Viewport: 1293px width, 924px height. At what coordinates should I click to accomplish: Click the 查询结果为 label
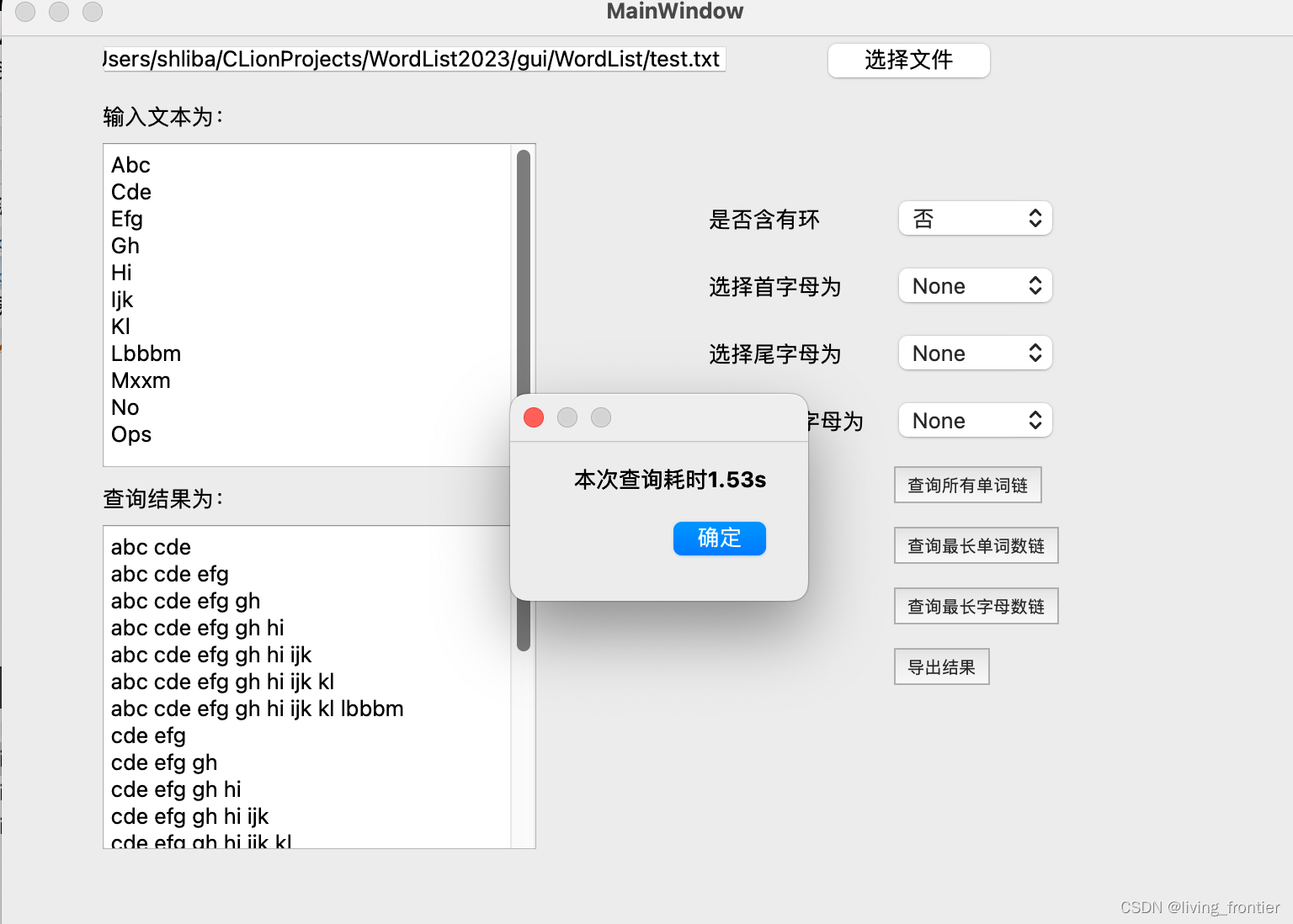163,499
